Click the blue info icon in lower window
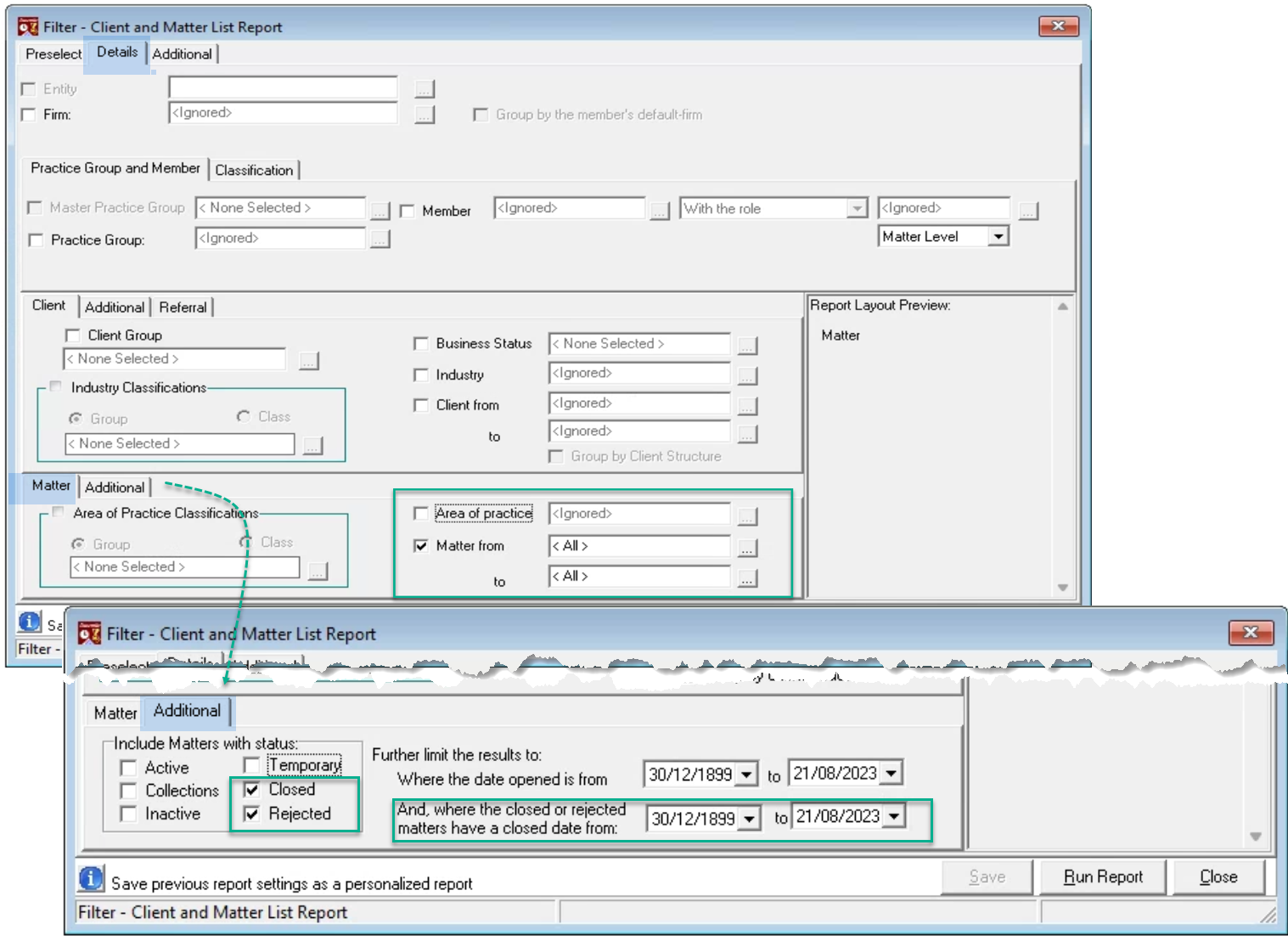The width and height of the screenshot is (1288, 941). coord(91,878)
